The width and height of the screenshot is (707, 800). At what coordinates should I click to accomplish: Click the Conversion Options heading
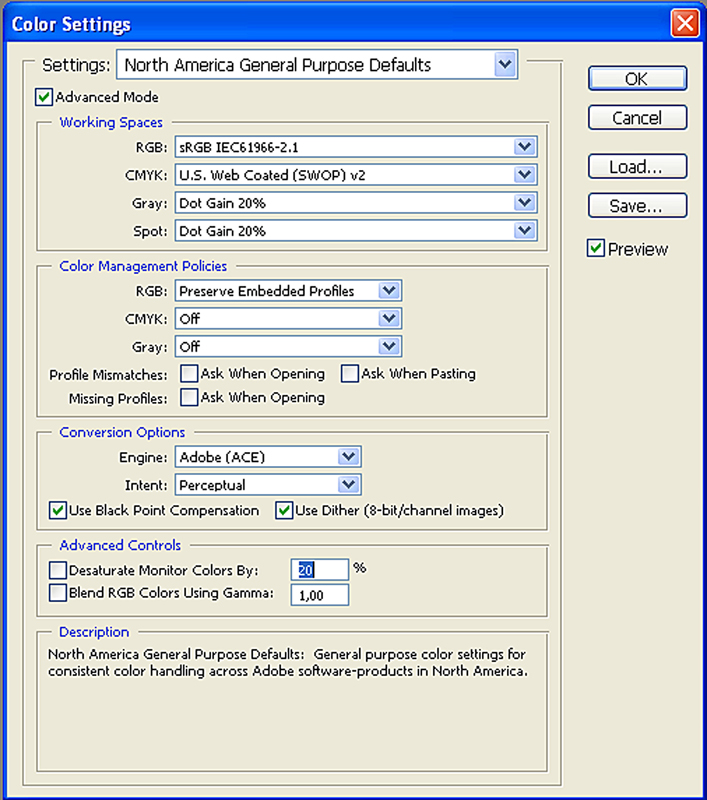(x=122, y=432)
